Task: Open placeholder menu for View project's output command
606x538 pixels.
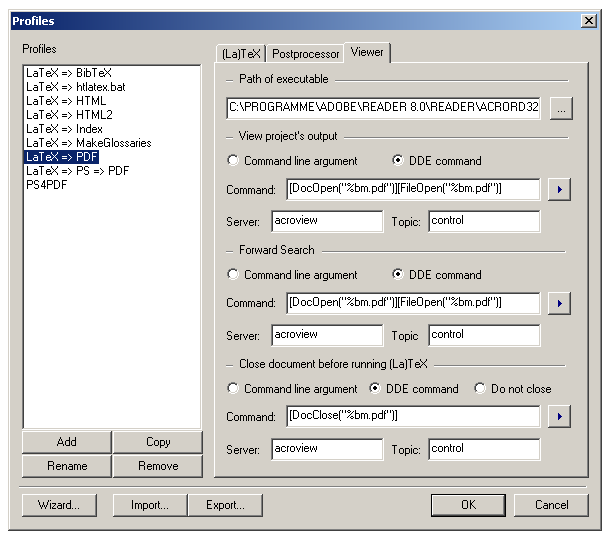Action: coord(559,190)
